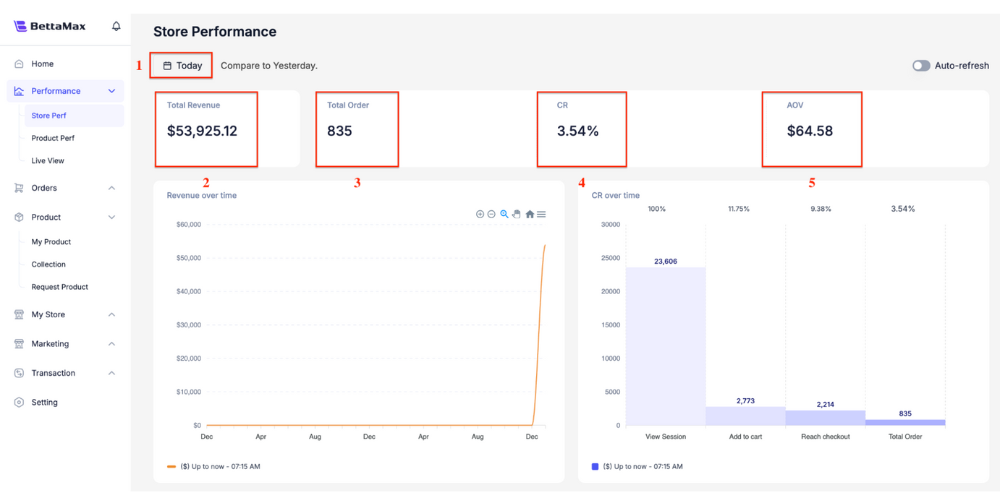Image resolution: width=1000 pixels, height=500 pixels.
Task: Open the revenue chart hamburger menu
Action: click(x=541, y=214)
